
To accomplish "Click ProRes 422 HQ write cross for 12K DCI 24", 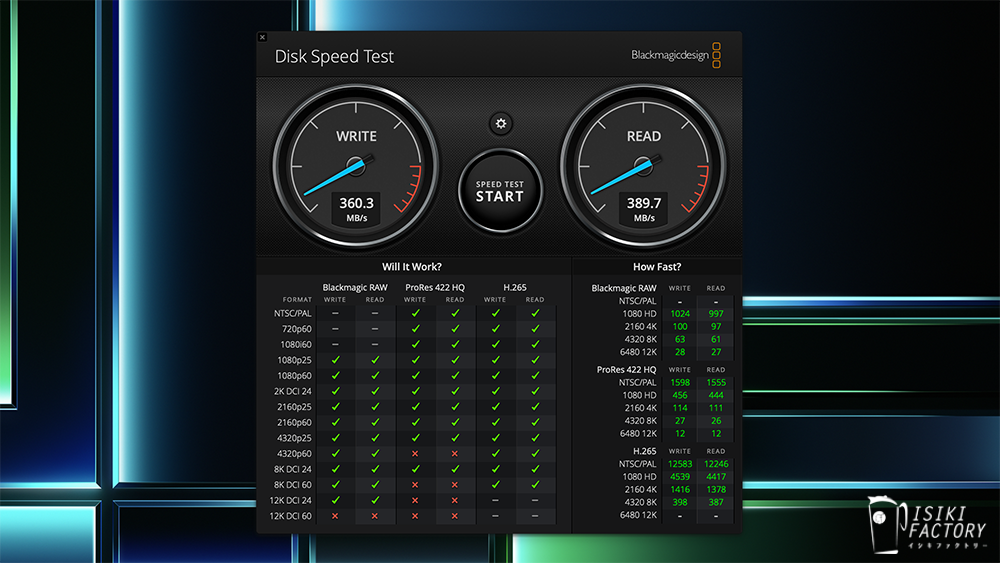I will tap(415, 500).
